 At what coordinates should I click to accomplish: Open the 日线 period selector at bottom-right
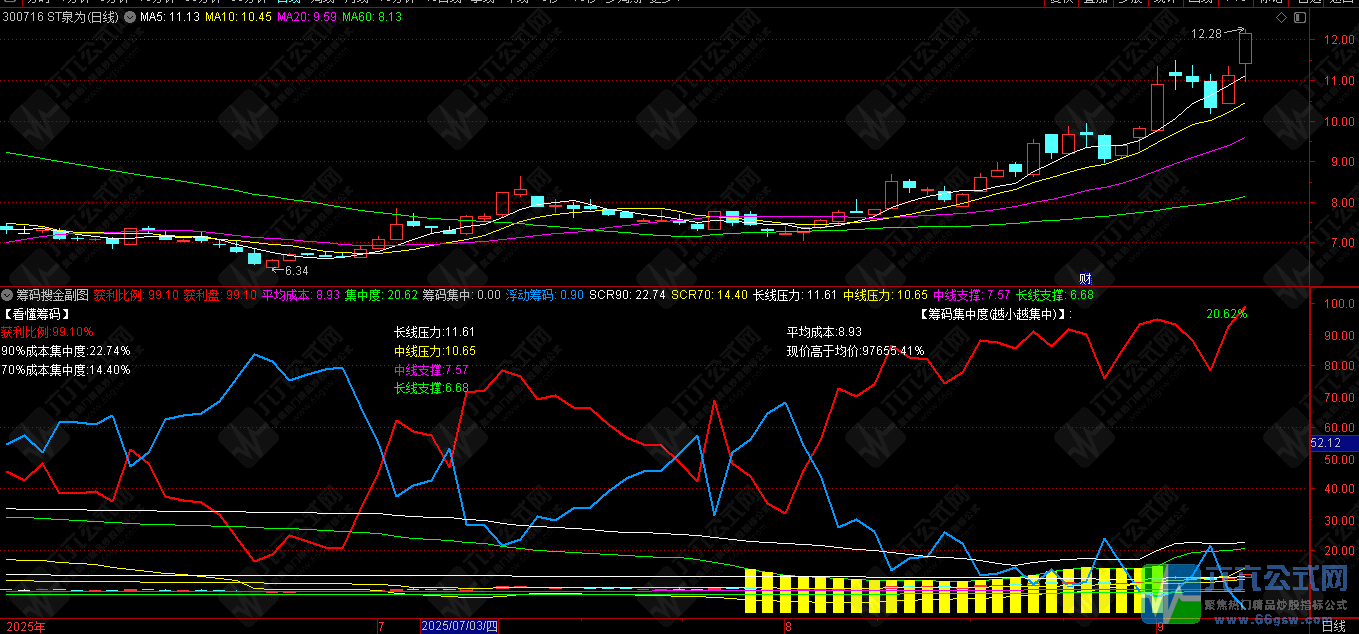pos(1333,627)
